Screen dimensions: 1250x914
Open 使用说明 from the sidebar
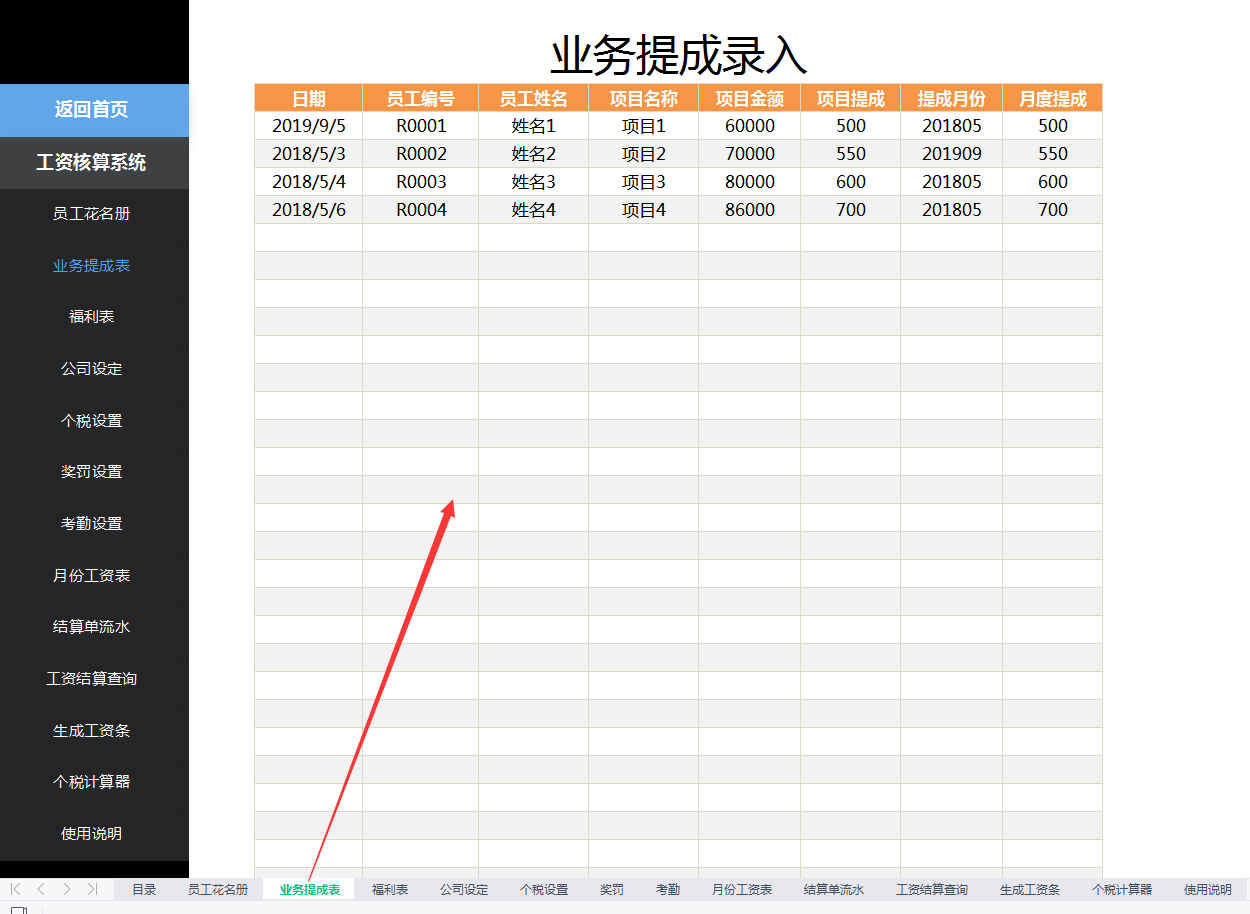tap(94, 832)
